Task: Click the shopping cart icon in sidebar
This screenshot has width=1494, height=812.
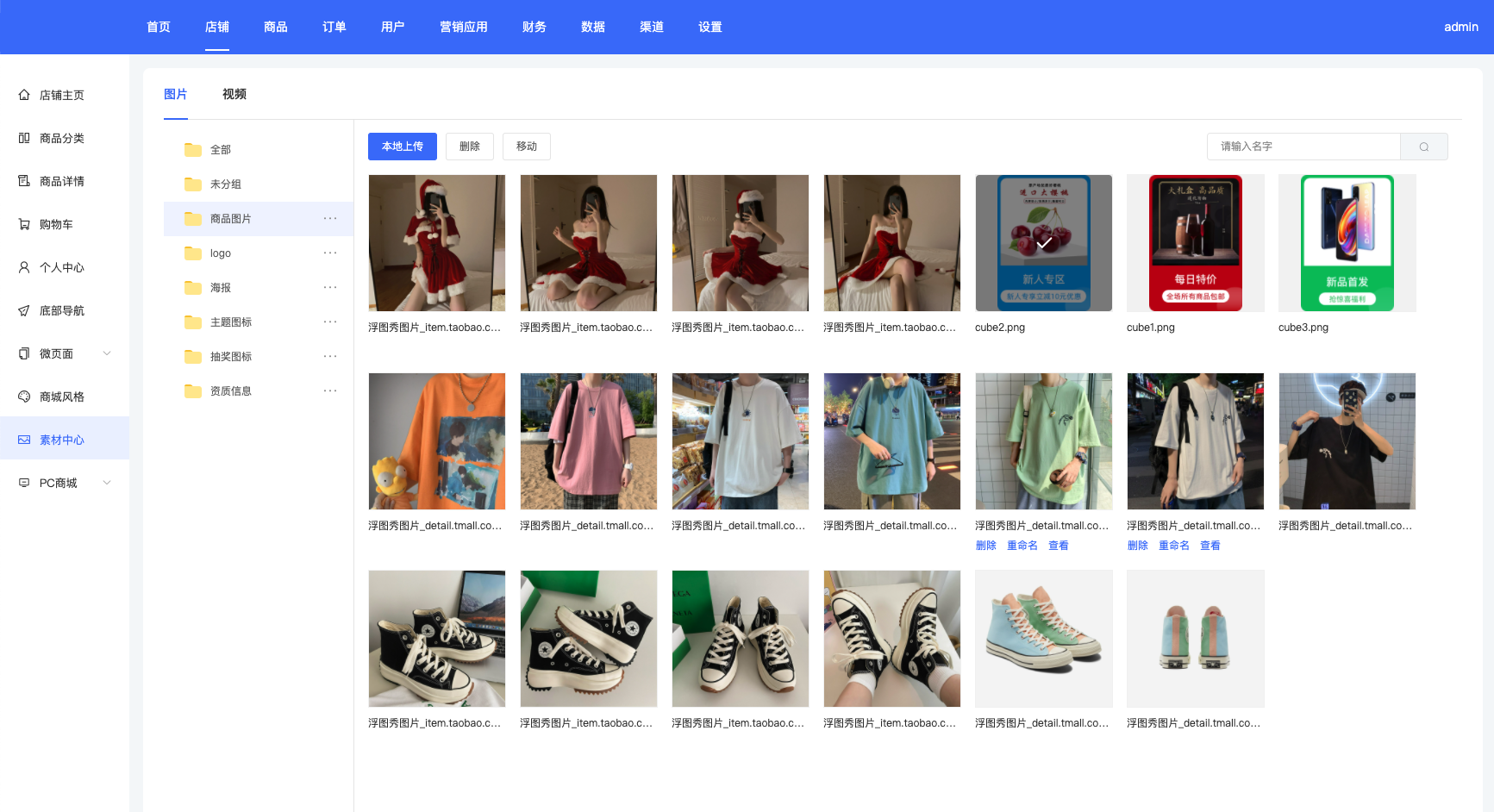Action: pos(24,224)
